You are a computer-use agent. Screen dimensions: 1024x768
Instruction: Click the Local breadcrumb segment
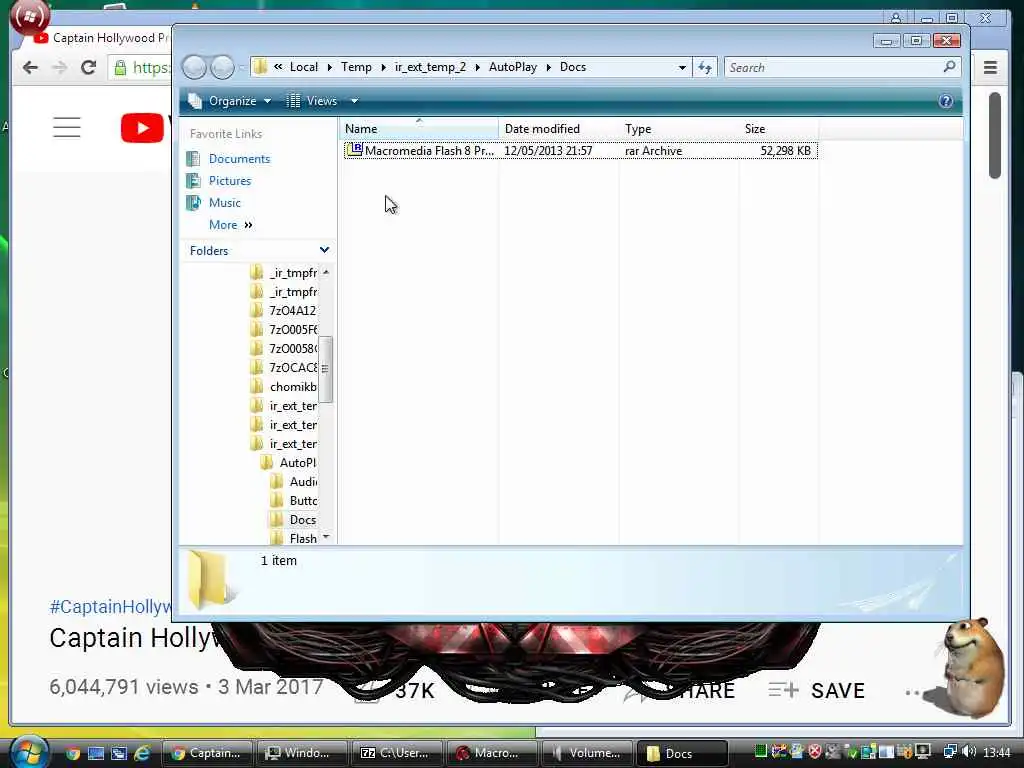(x=304, y=67)
